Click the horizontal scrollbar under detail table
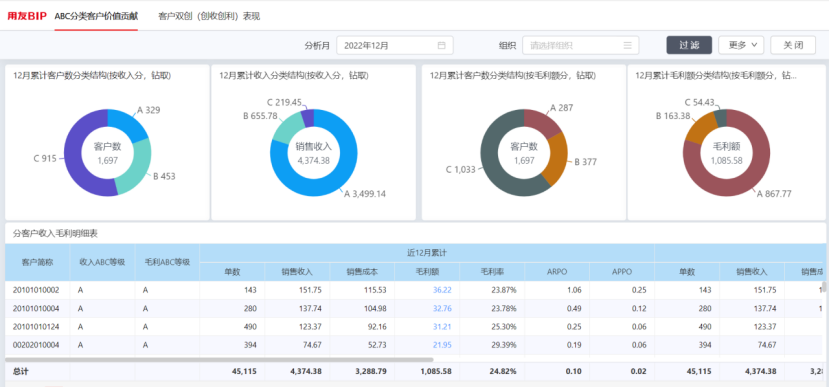This screenshot has height=388, width=829. [x=219, y=359]
